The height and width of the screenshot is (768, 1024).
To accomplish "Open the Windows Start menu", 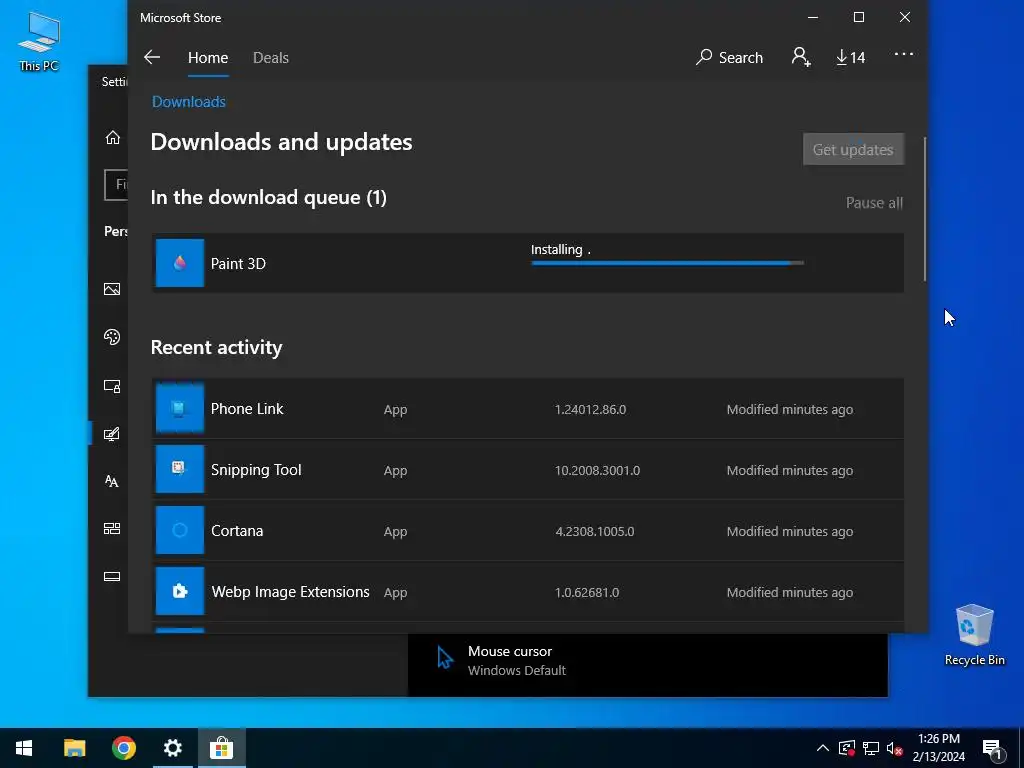I will click(24, 748).
